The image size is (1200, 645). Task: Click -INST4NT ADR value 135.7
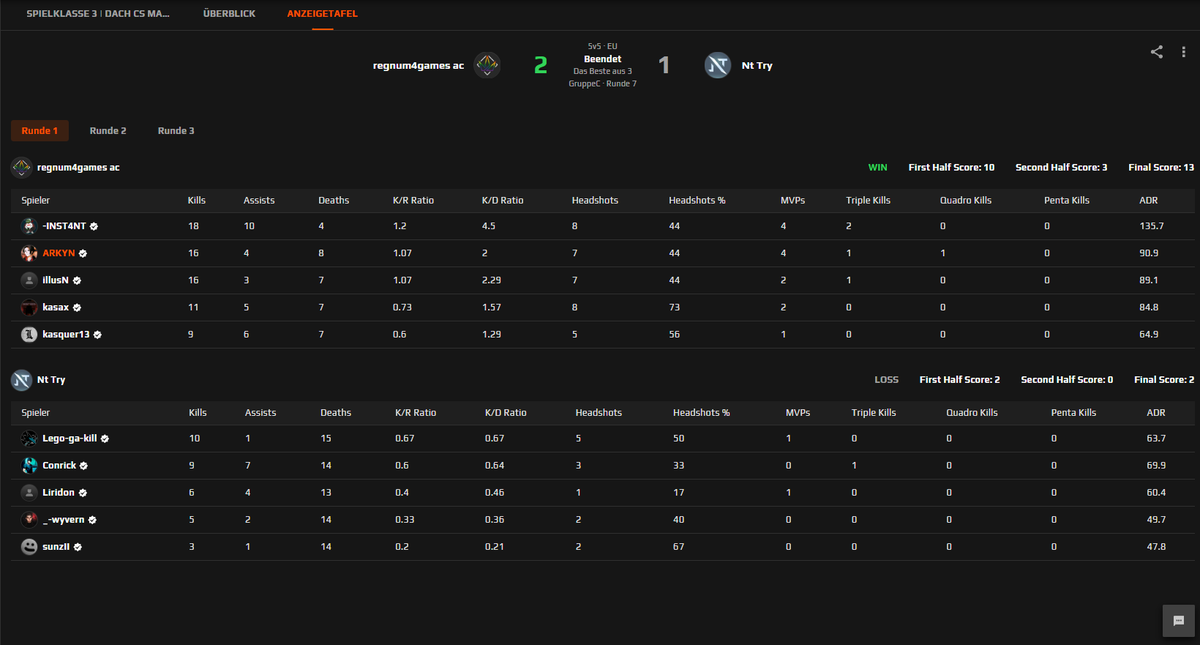(1151, 227)
